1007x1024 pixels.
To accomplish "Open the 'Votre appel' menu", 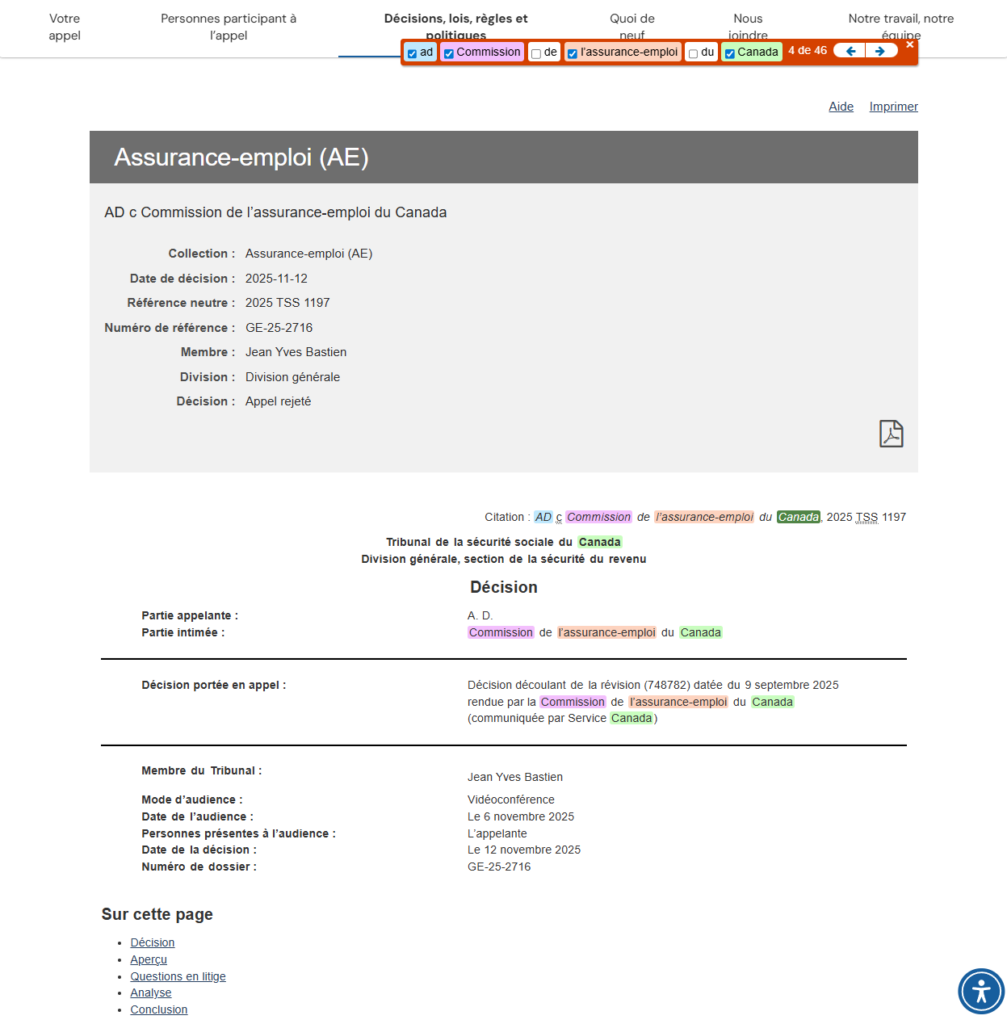I will 64,27.
